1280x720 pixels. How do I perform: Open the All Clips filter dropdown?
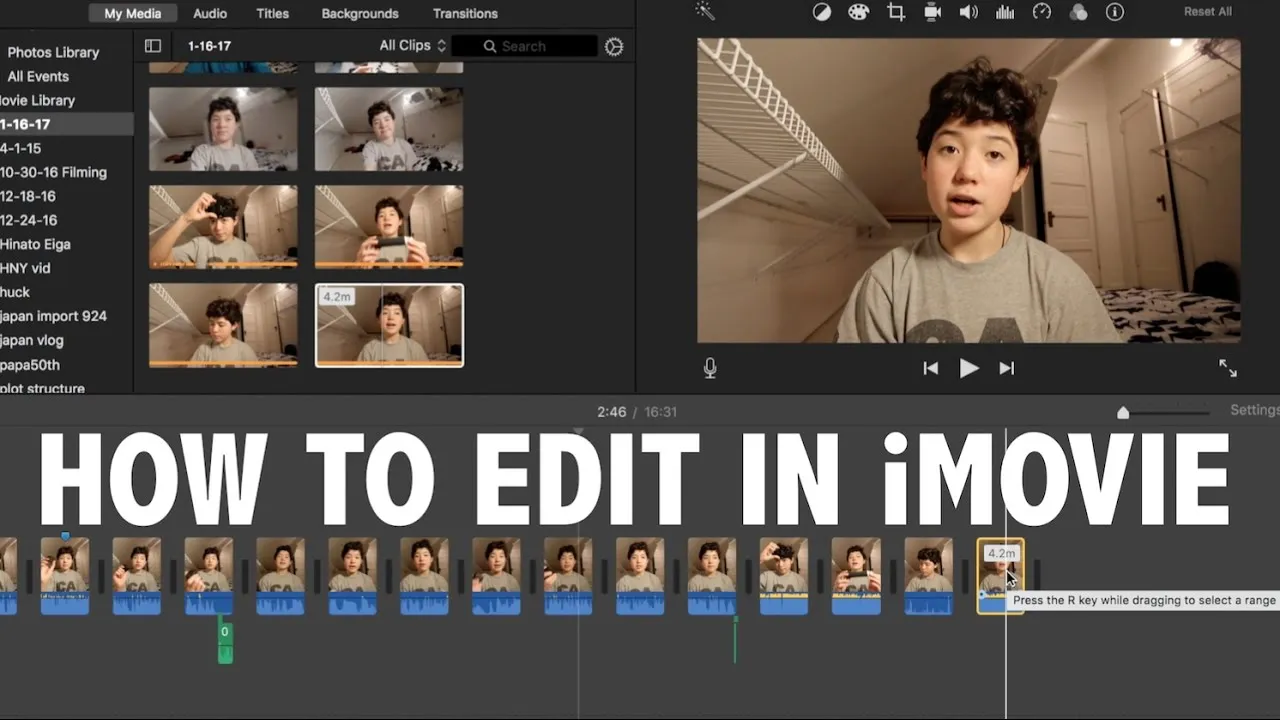point(412,46)
